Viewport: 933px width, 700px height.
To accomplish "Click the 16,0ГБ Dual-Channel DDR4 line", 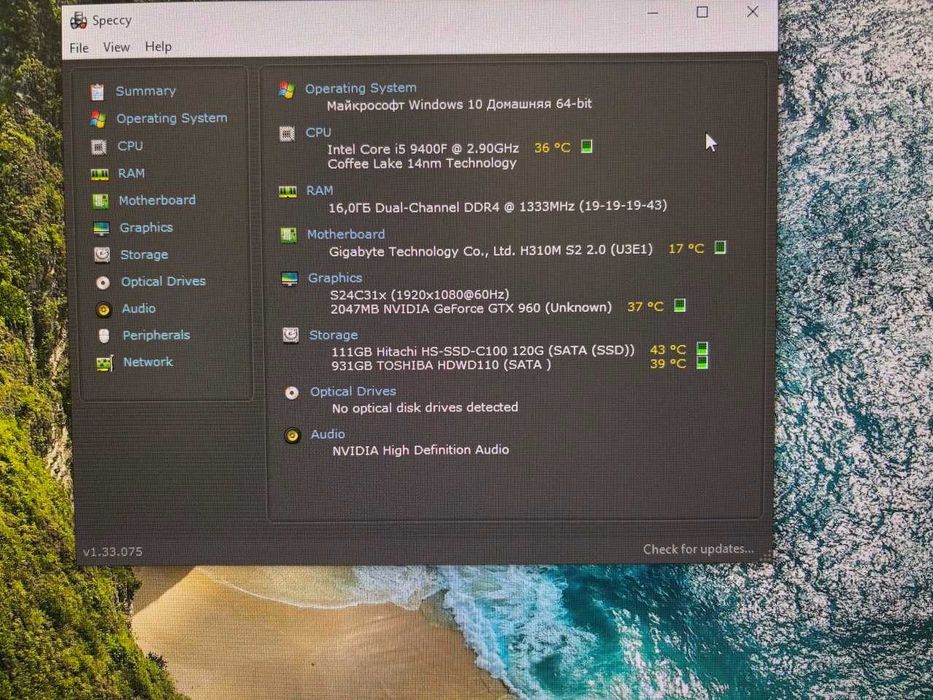I will (x=498, y=207).
